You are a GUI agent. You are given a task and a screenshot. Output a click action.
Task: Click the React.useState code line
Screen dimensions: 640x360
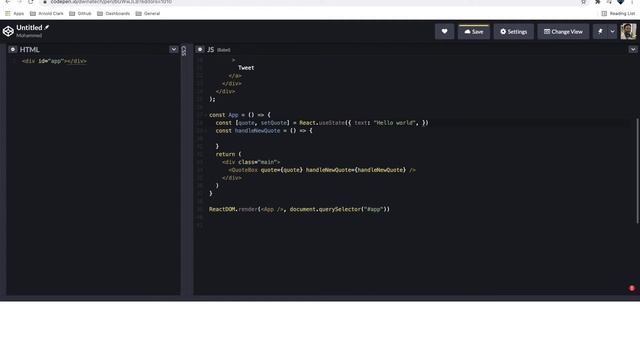point(322,123)
